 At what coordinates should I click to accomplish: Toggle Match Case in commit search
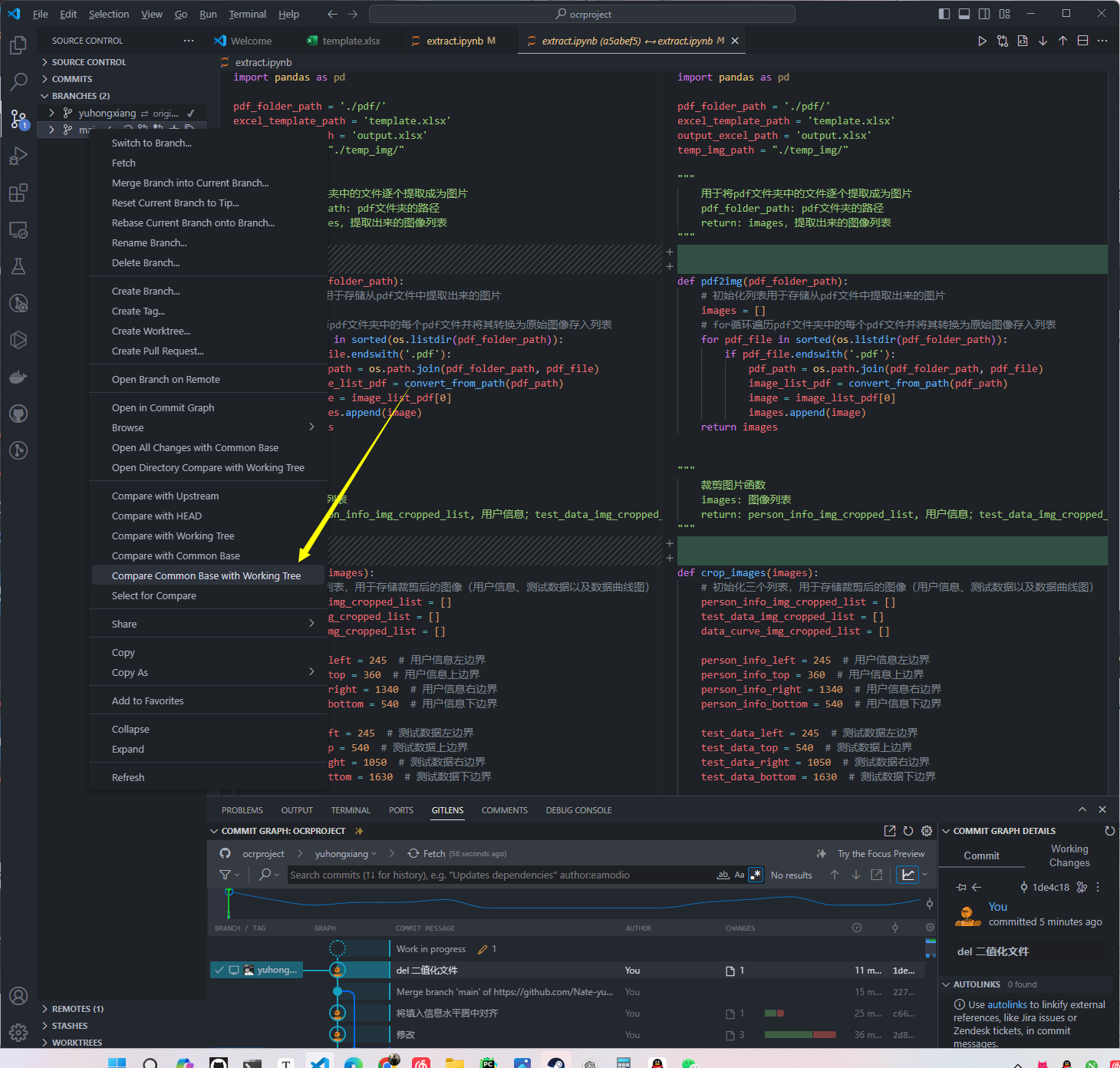tap(740, 875)
